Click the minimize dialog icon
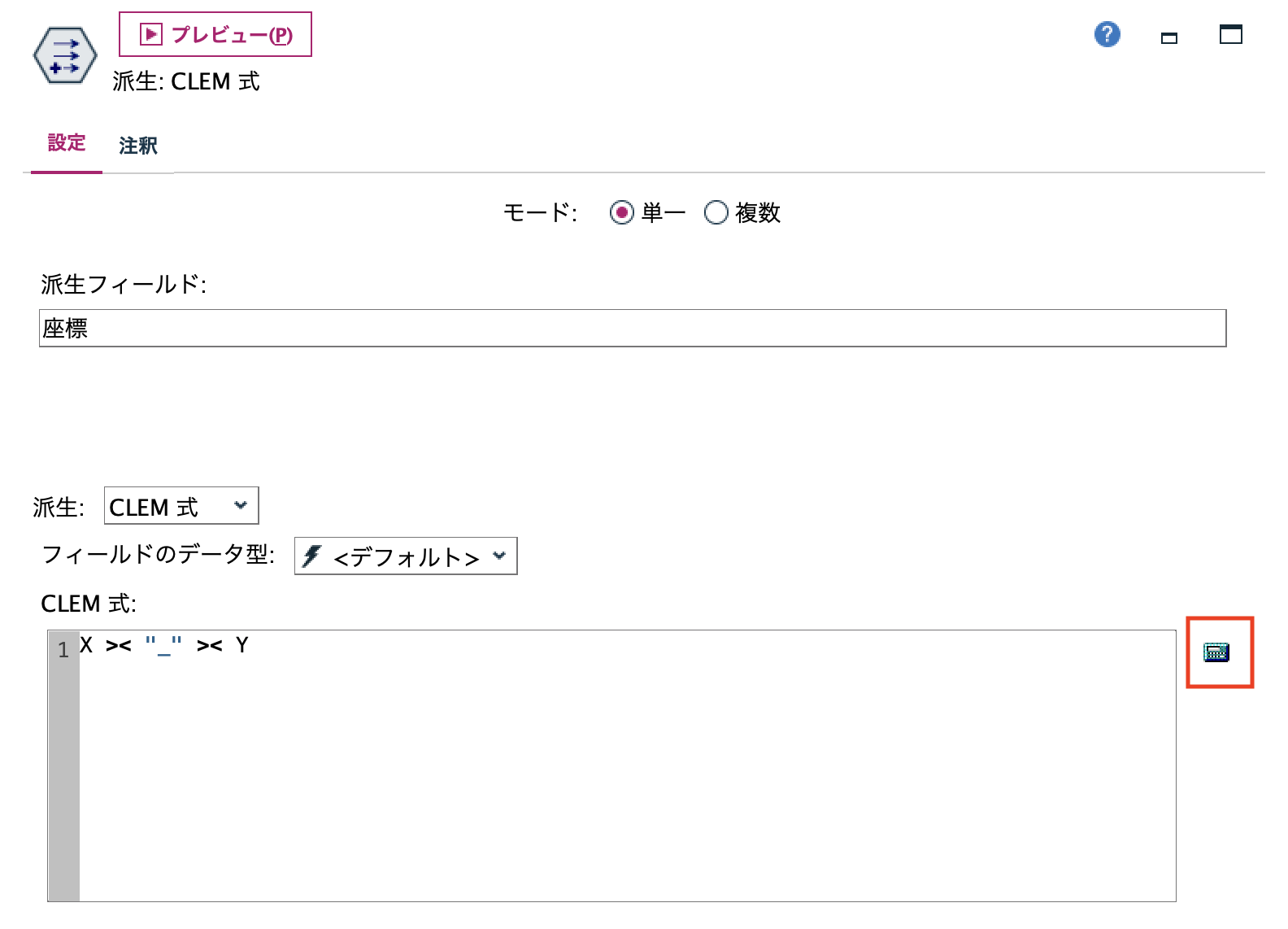This screenshot has height=929, width=1288. pyautogui.click(x=1169, y=37)
